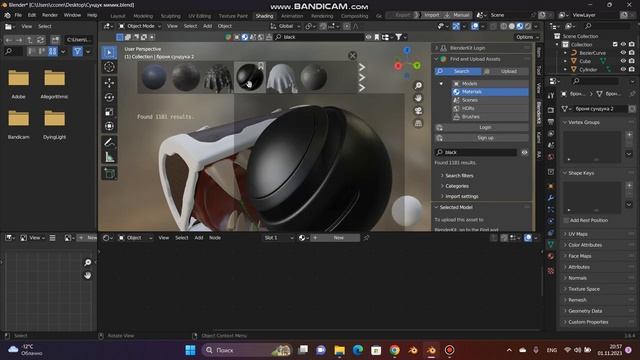Enable Add Rest Position checkbox

click(566, 220)
